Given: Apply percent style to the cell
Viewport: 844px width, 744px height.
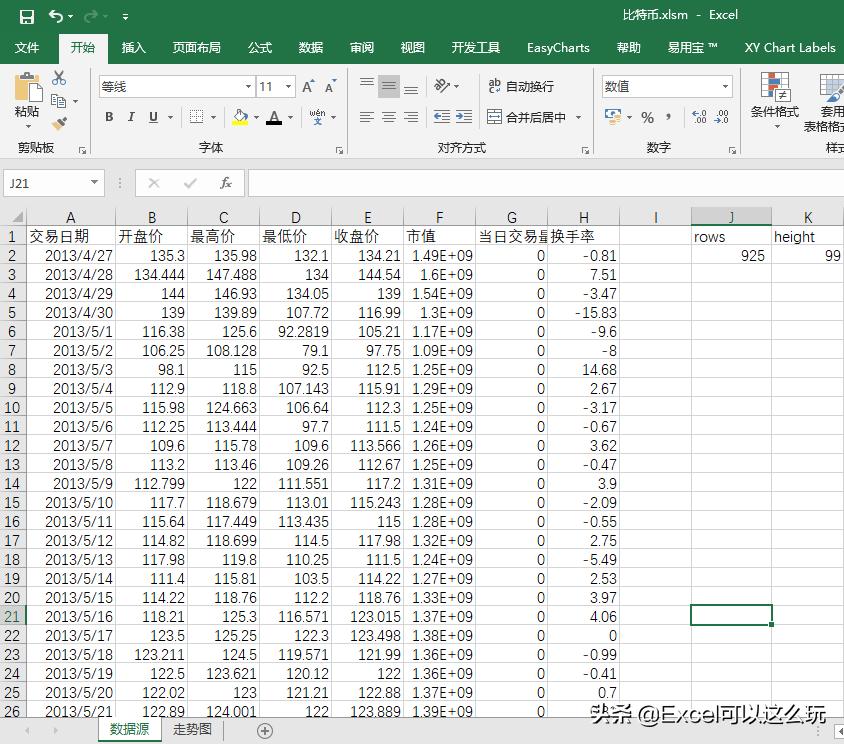Looking at the screenshot, I should 647,117.
